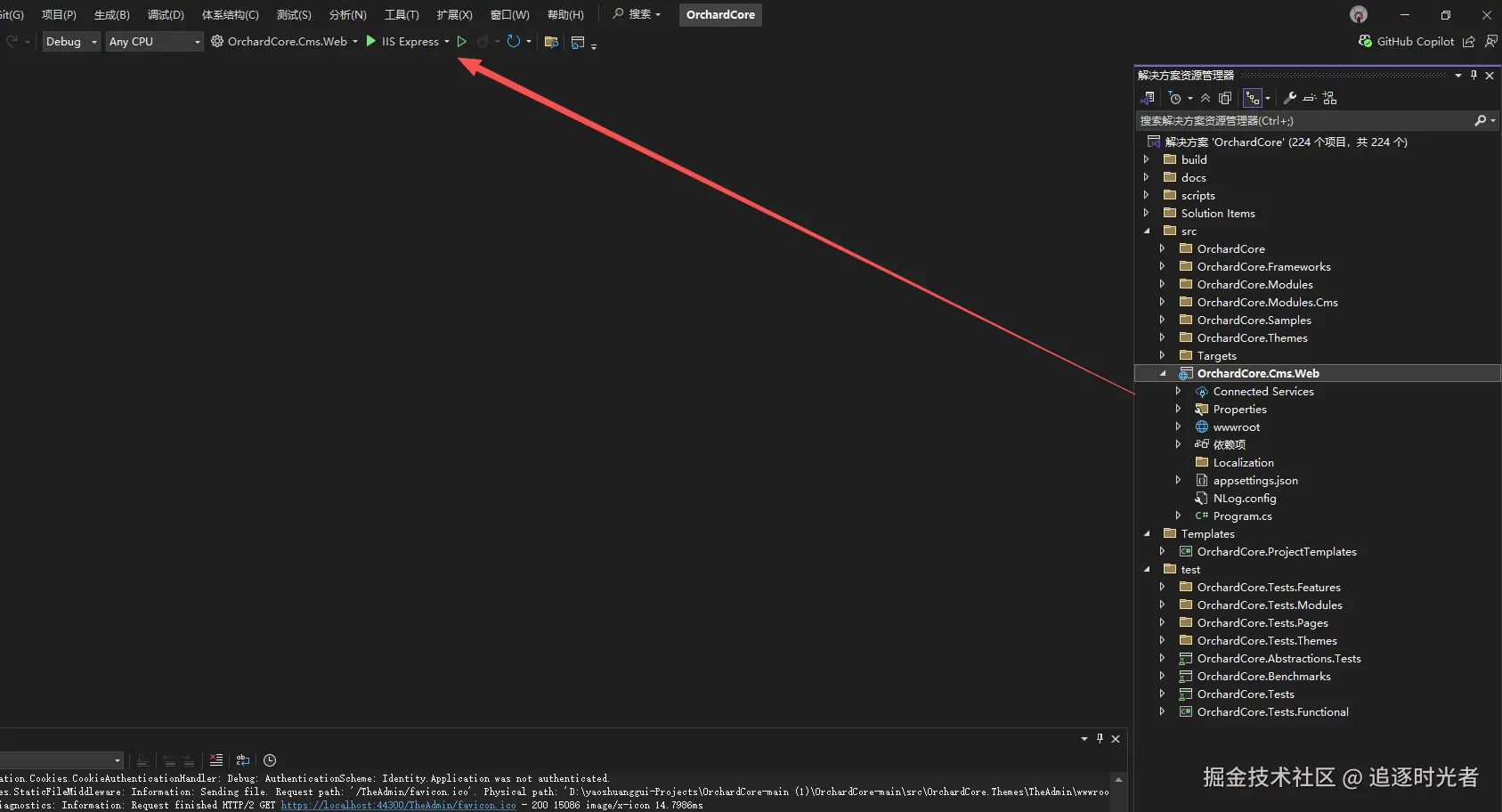
Task: Expand the OrchardCore.Modules folder
Action: point(1163,284)
